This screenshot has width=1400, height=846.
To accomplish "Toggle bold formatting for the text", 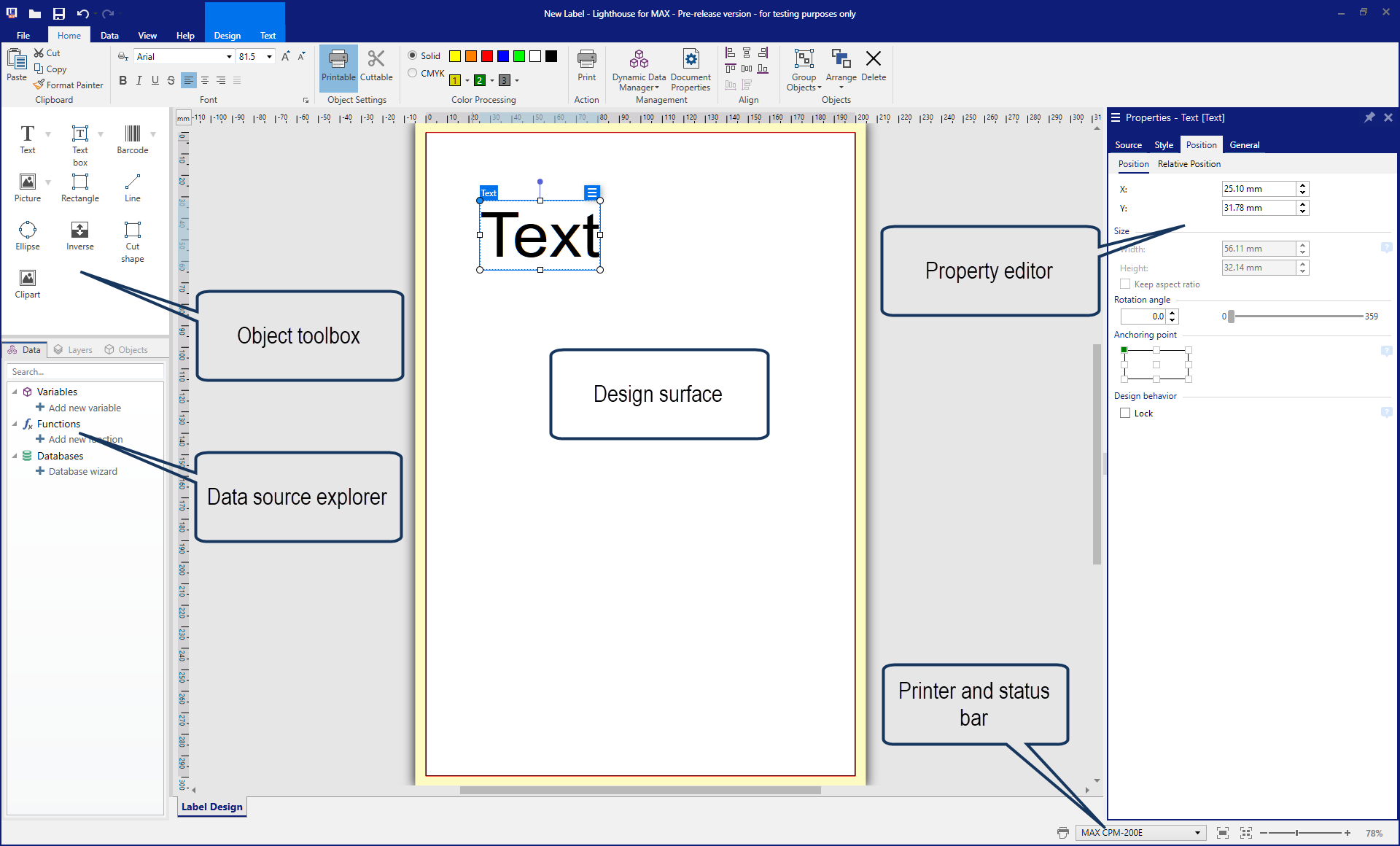I will [122, 80].
